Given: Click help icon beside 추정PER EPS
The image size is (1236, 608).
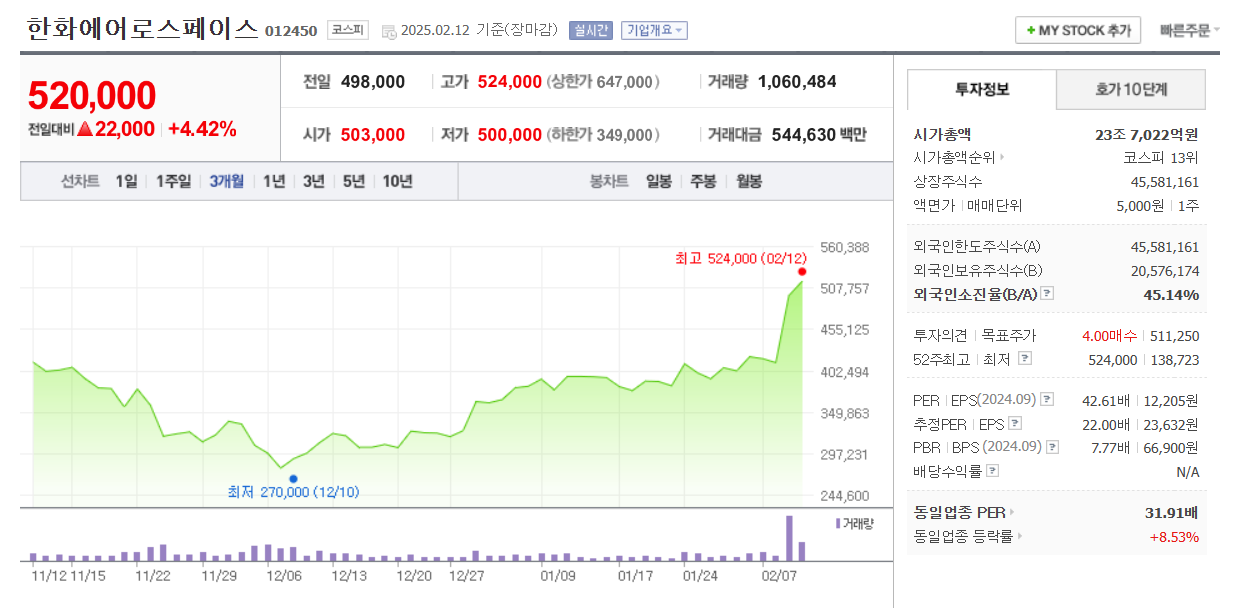Looking at the screenshot, I should (x=1015, y=424).
